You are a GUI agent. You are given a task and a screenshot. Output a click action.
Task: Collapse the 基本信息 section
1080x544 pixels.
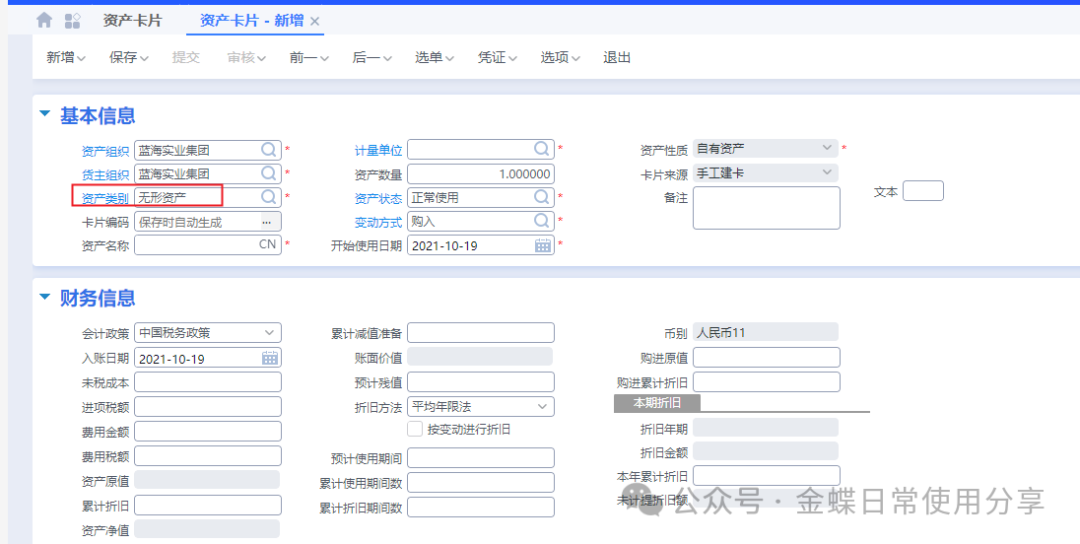(44, 114)
